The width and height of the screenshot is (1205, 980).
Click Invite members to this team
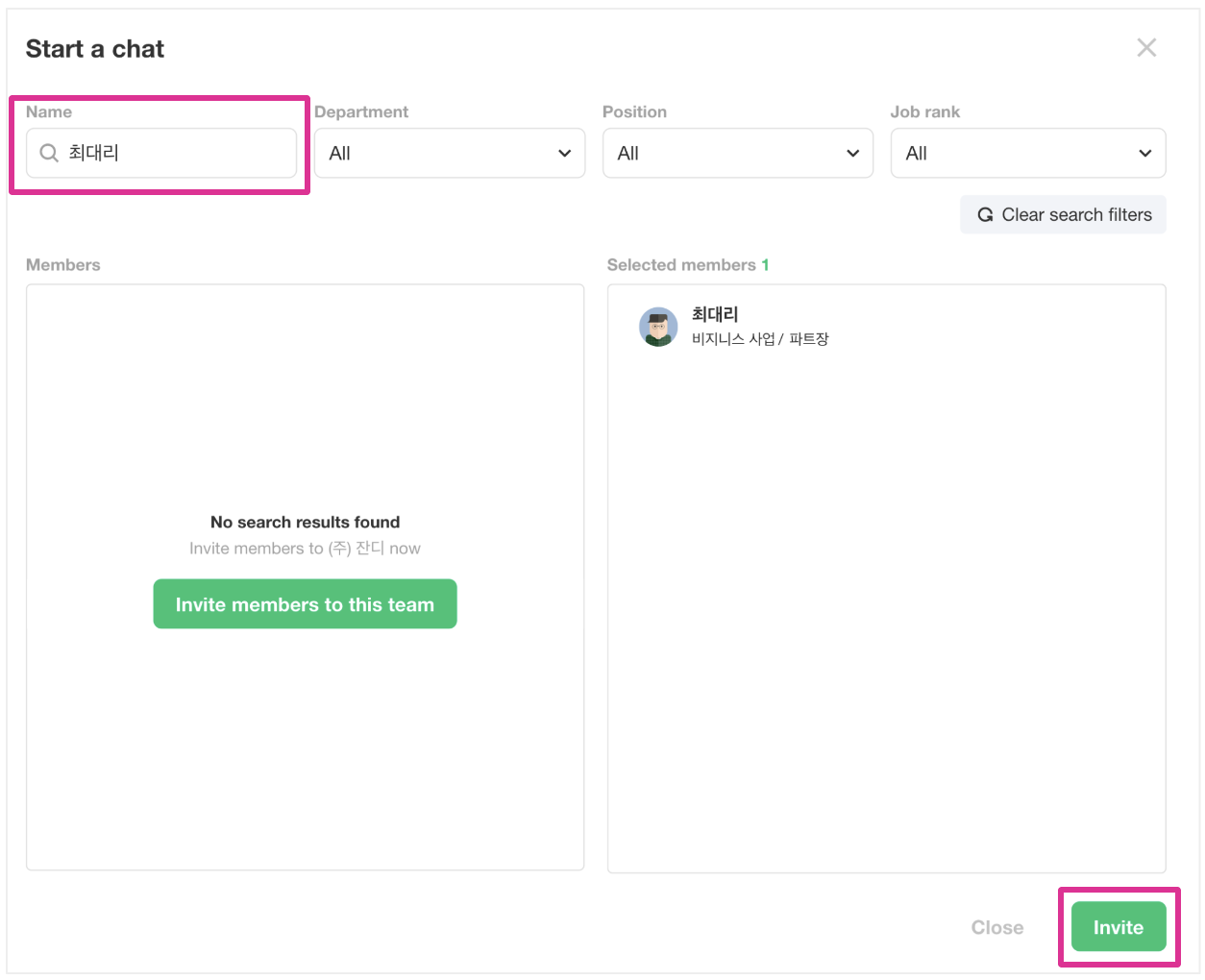click(305, 604)
